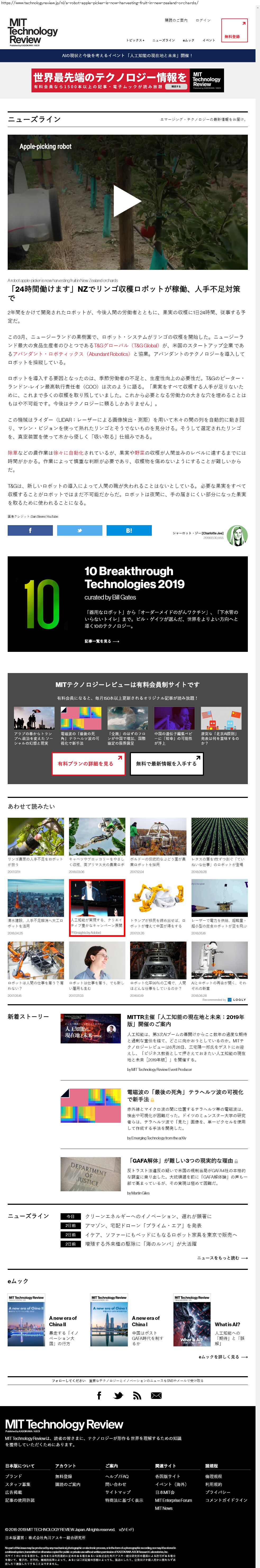Open the ニューズライン nav item
Viewport: 260px width, 1568px height.
163,40
